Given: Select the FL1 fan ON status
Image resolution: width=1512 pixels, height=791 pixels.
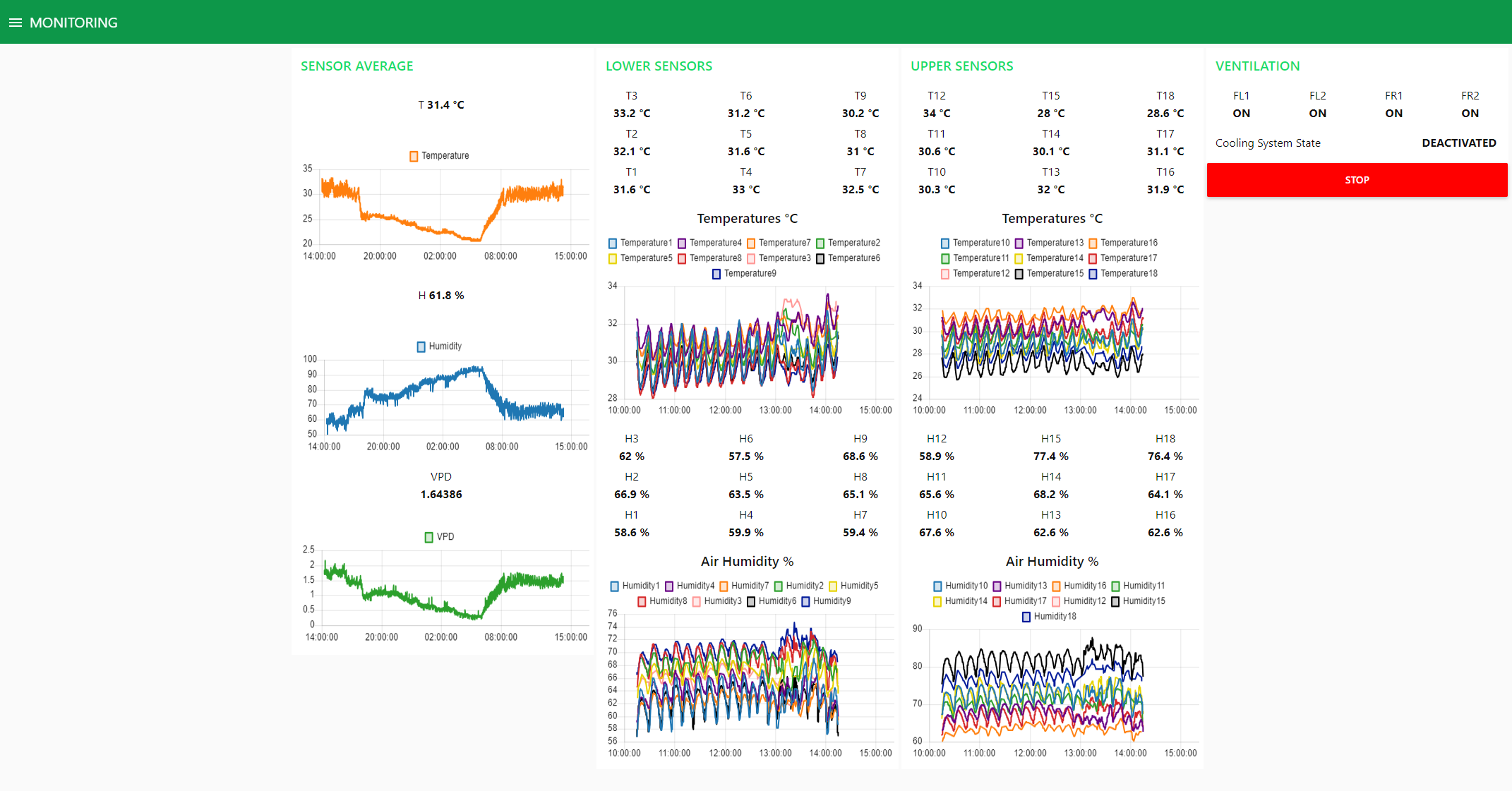Looking at the screenshot, I should 1241,113.
